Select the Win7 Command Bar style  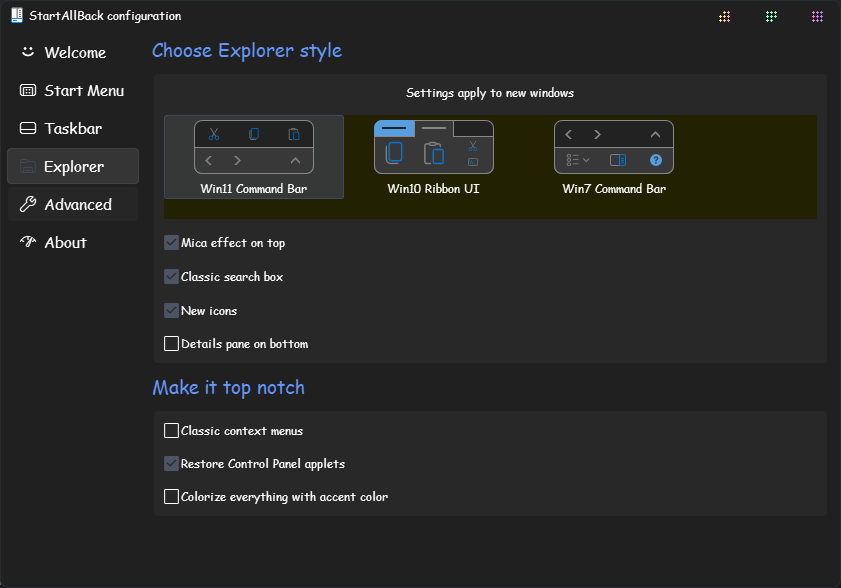coord(613,158)
